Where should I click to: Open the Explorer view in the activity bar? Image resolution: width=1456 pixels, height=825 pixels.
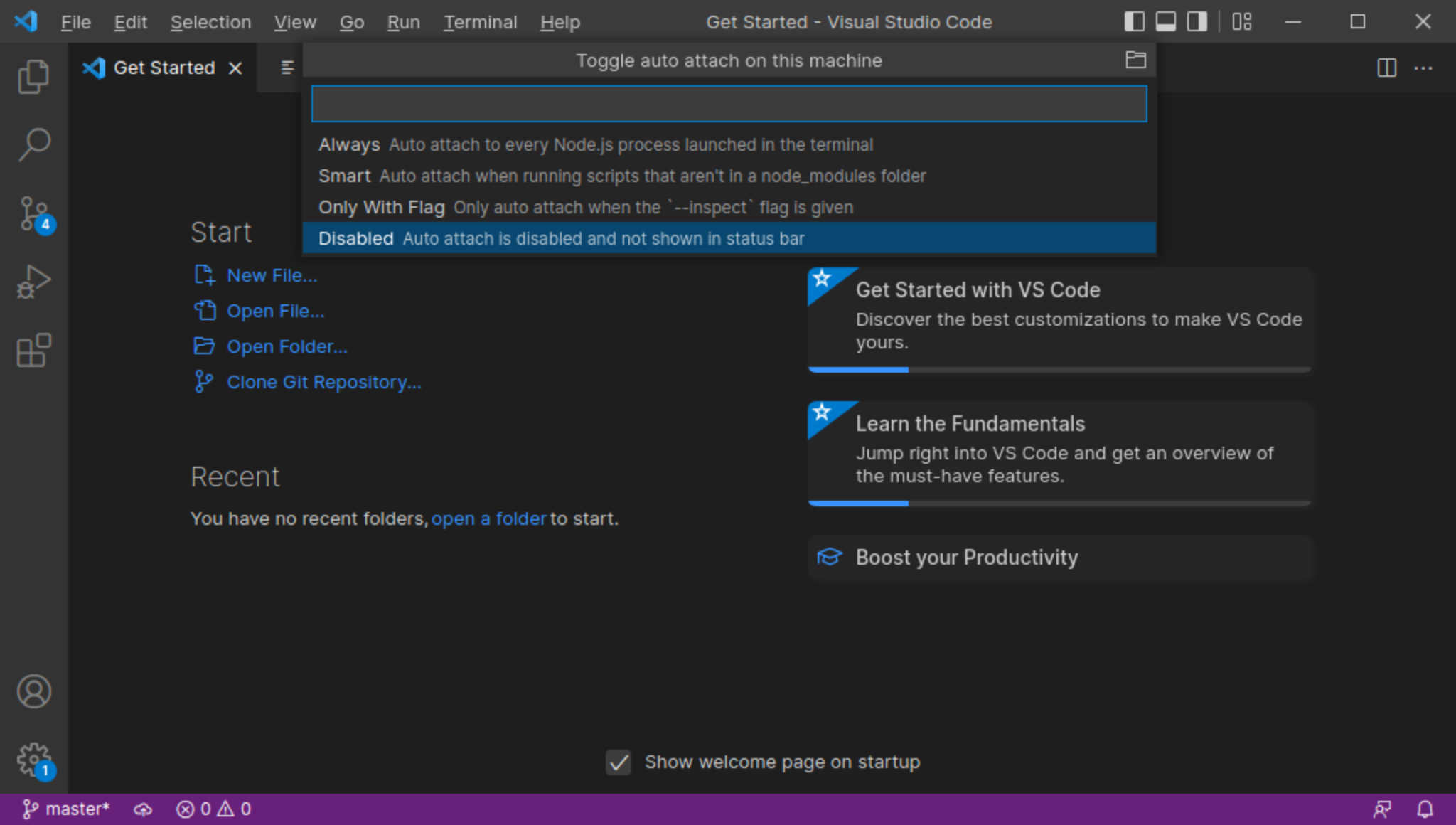pos(33,75)
